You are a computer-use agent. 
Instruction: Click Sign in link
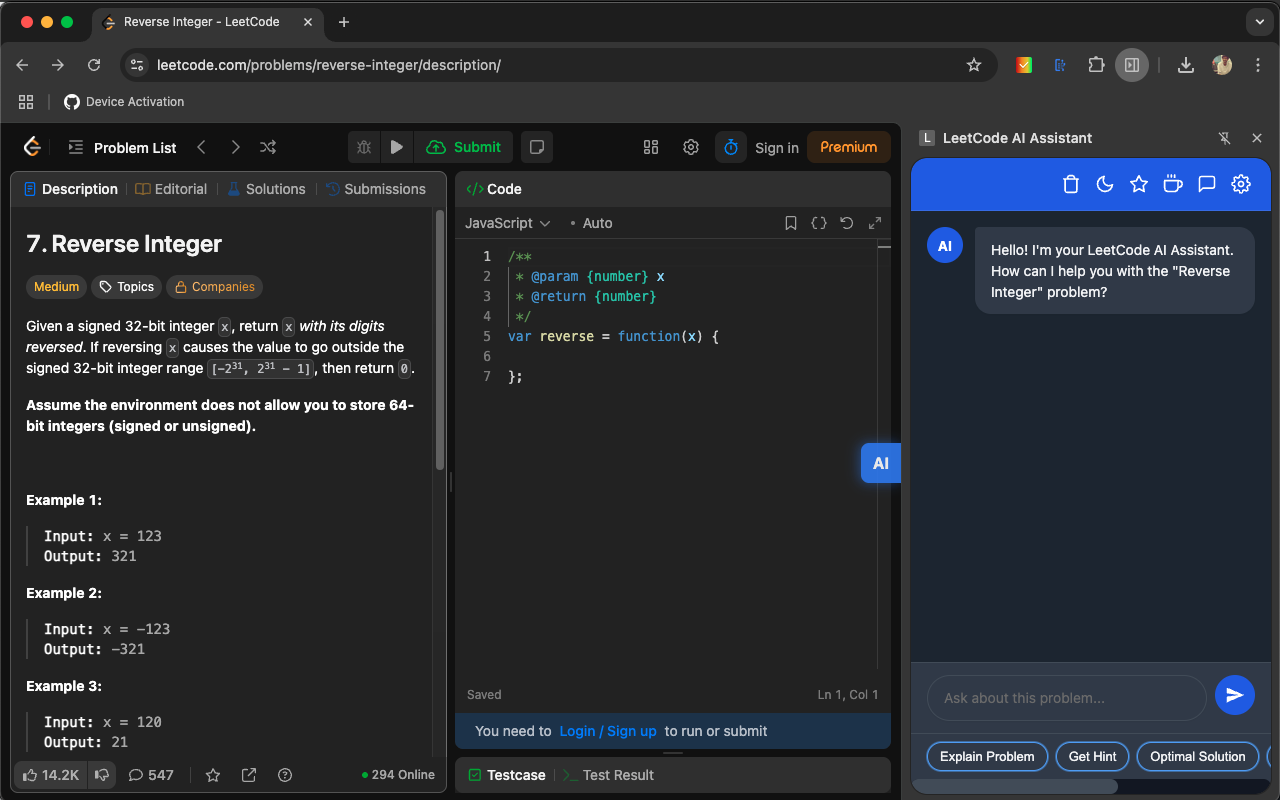tap(777, 147)
